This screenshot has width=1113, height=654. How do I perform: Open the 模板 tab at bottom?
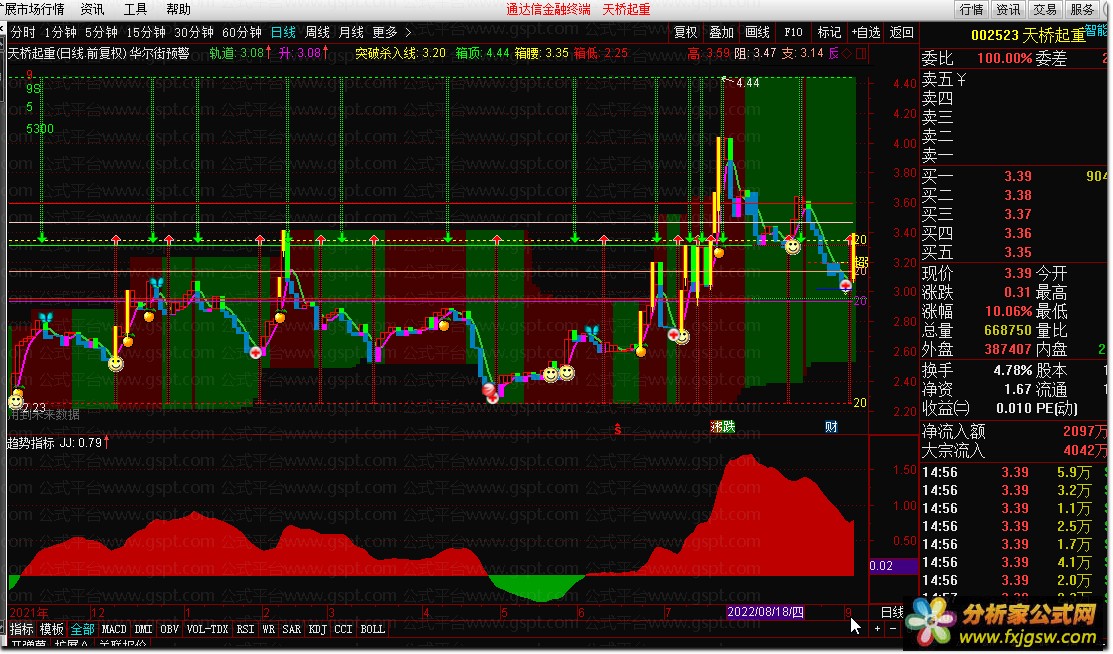52,629
